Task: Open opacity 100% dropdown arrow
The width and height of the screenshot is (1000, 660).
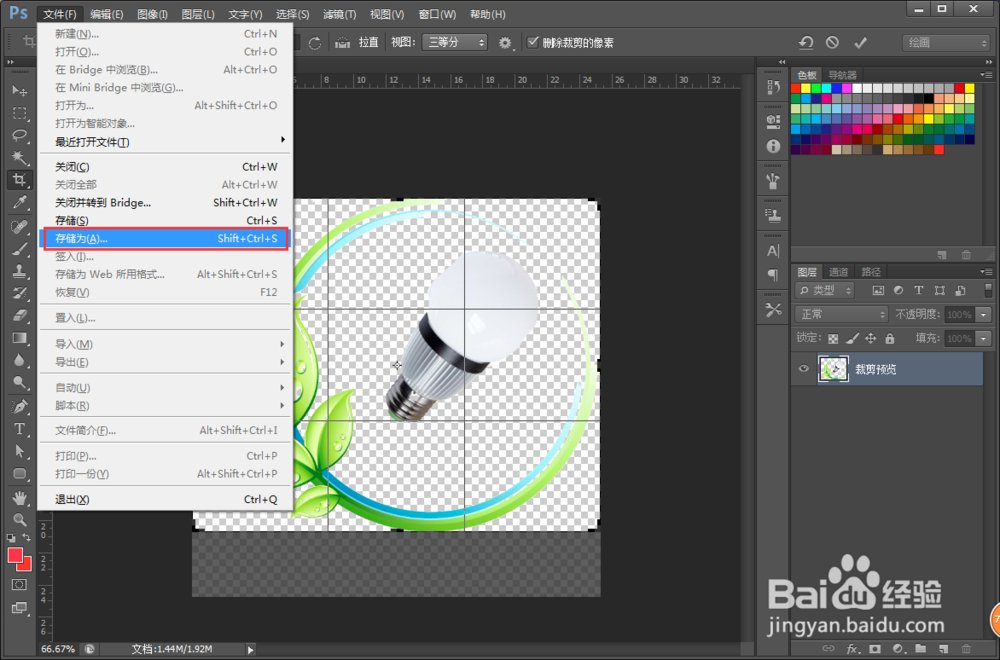Action: point(983,314)
